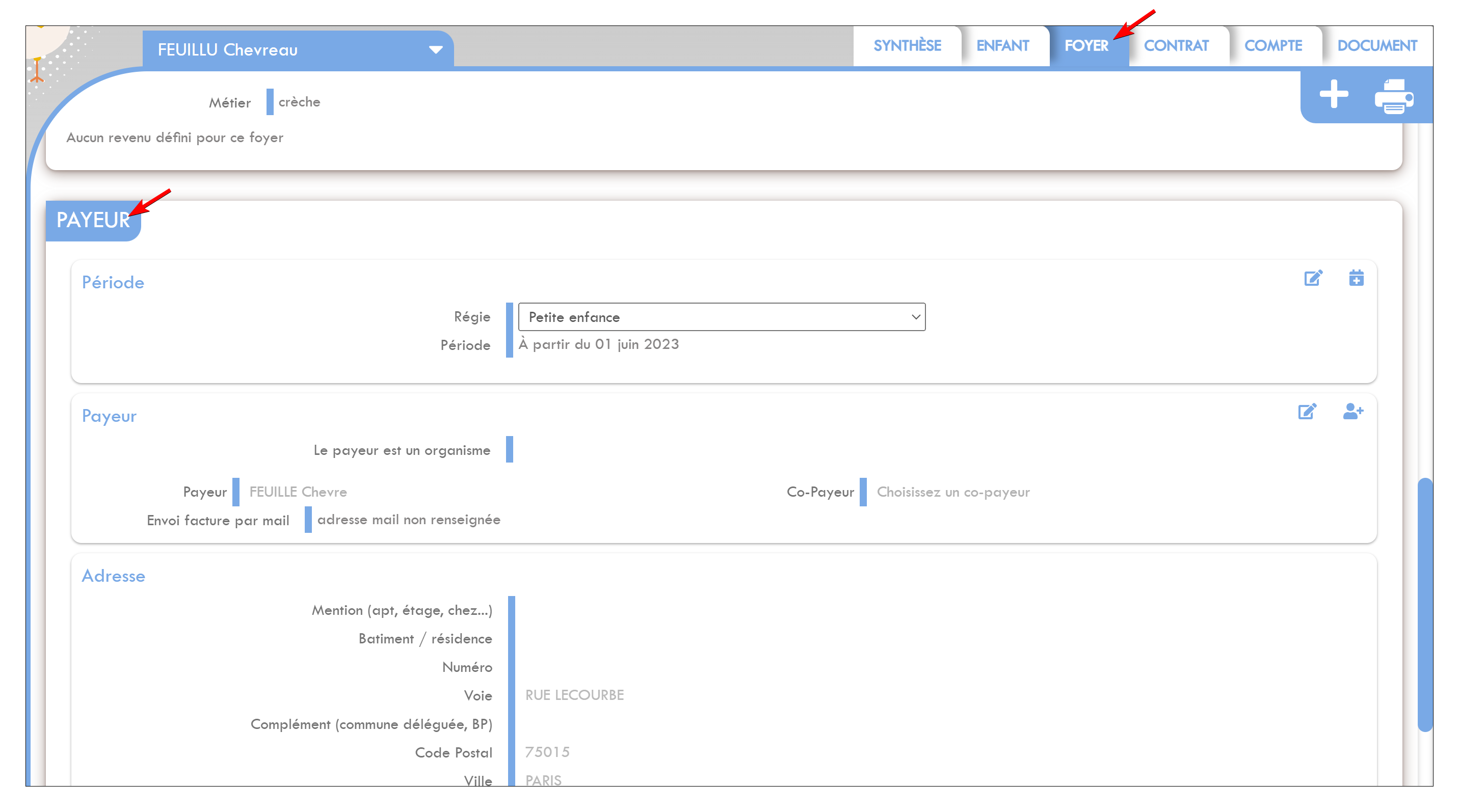This screenshot has height=812, width=1459.
Task: Click the 'Adresse' section title
Action: (113, 576)
